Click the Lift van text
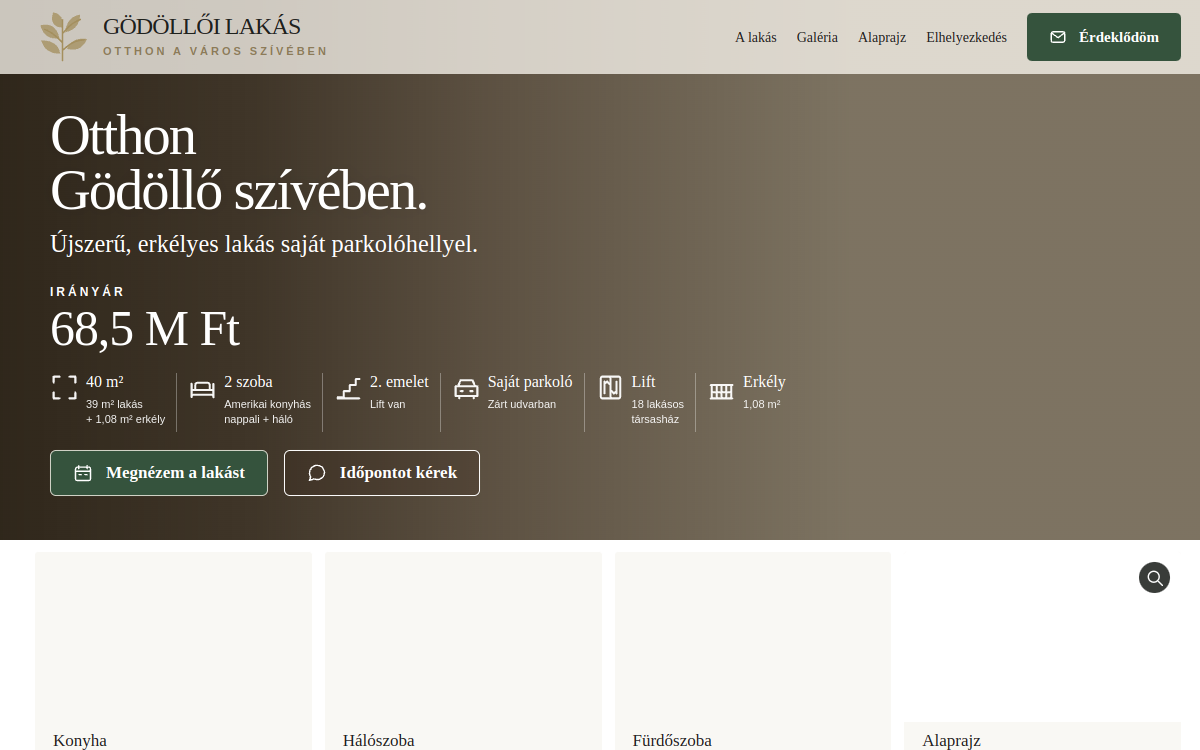Image resolution: width=1200 pixels, height=750 pixels. tap(387, 404)
